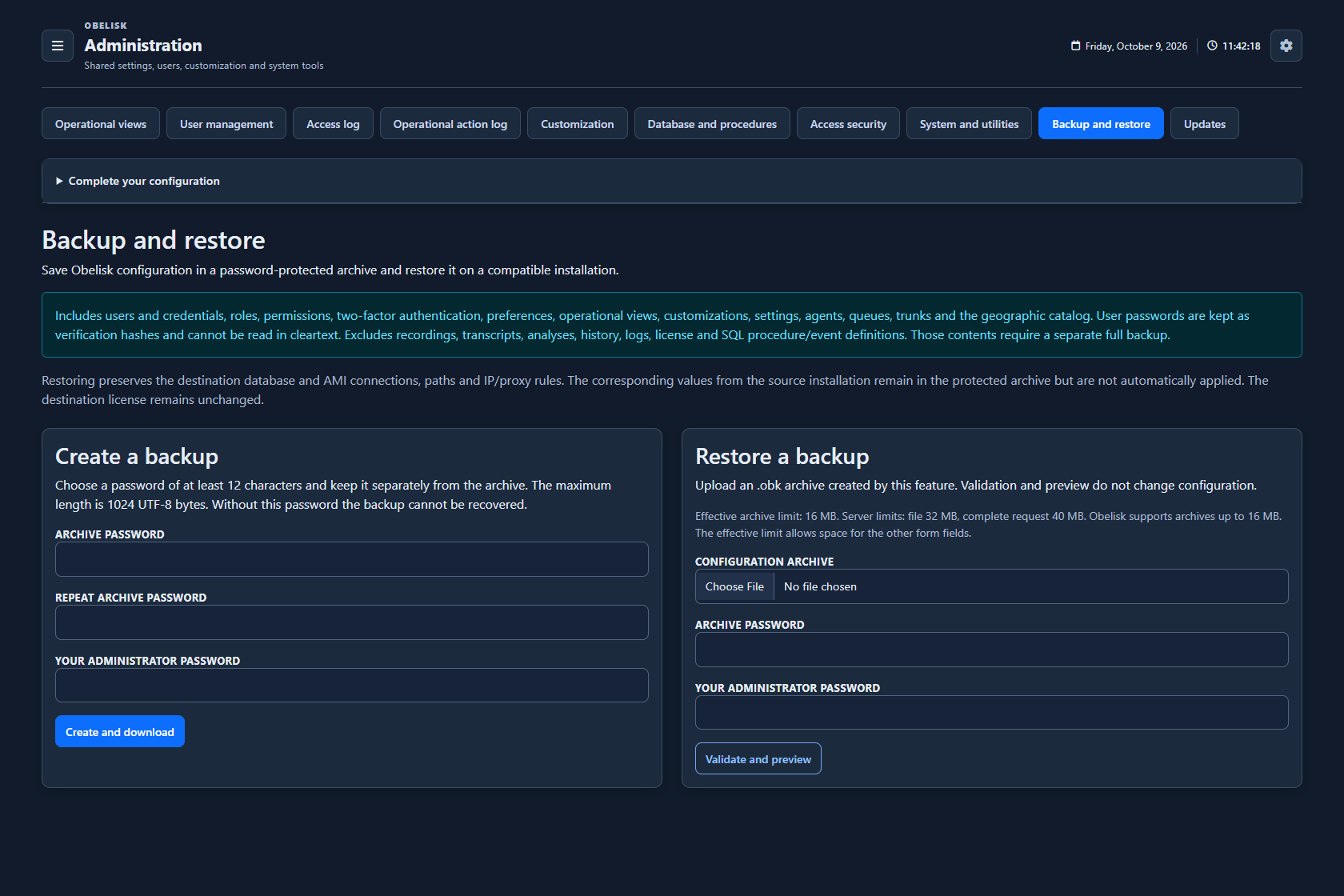Click the 'Friday, October 9, 2026' date text
This screenshot has height=896, width=1344.
(1136, 46)
